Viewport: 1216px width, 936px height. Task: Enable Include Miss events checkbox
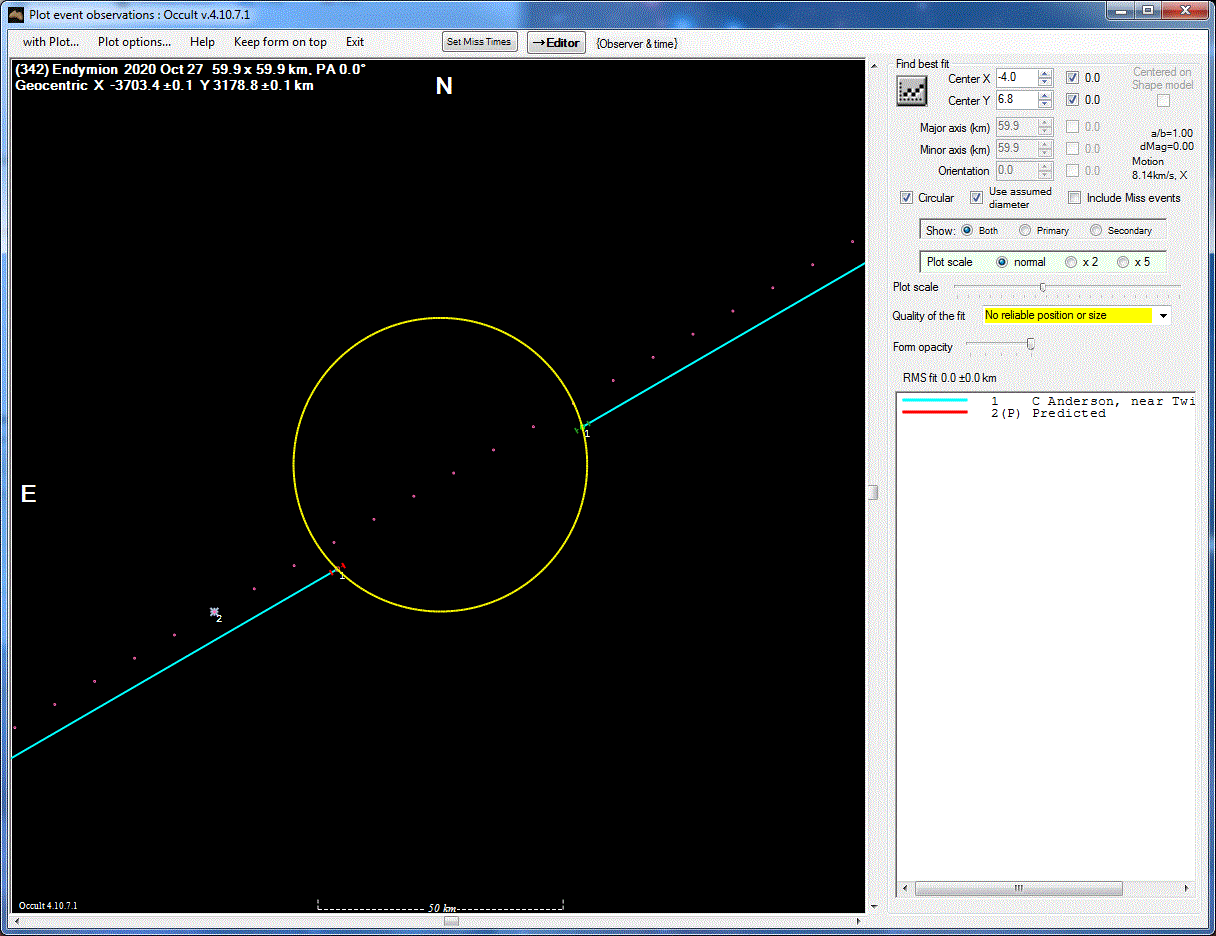point(1075,198)
